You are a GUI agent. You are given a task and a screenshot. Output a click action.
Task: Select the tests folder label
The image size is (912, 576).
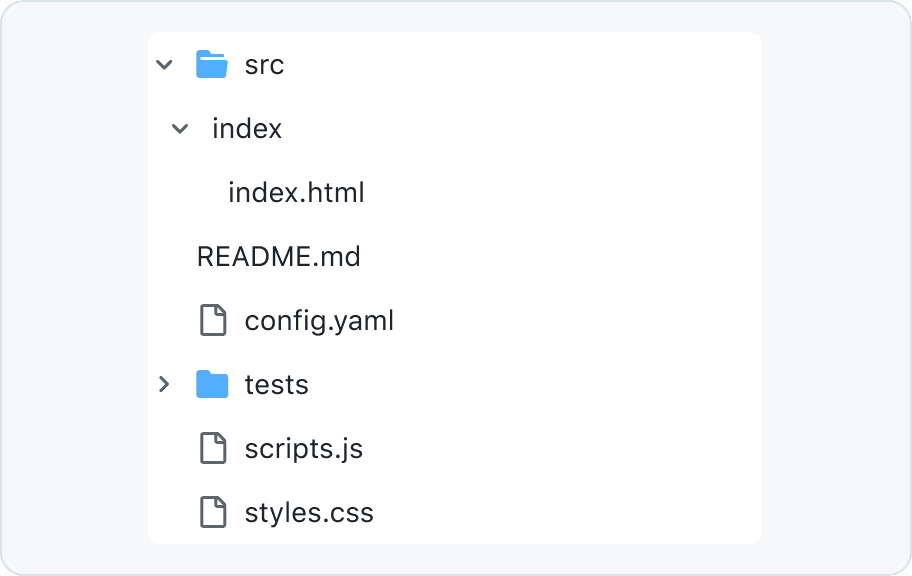click(276, 385)
